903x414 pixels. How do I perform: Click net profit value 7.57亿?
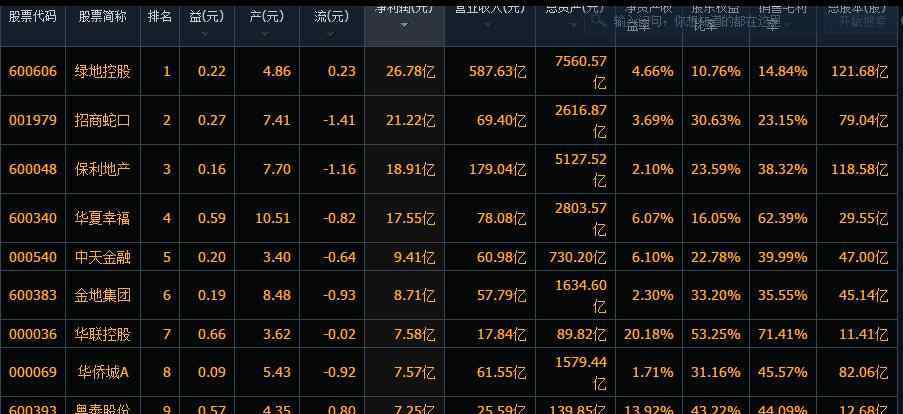(413, 373)
